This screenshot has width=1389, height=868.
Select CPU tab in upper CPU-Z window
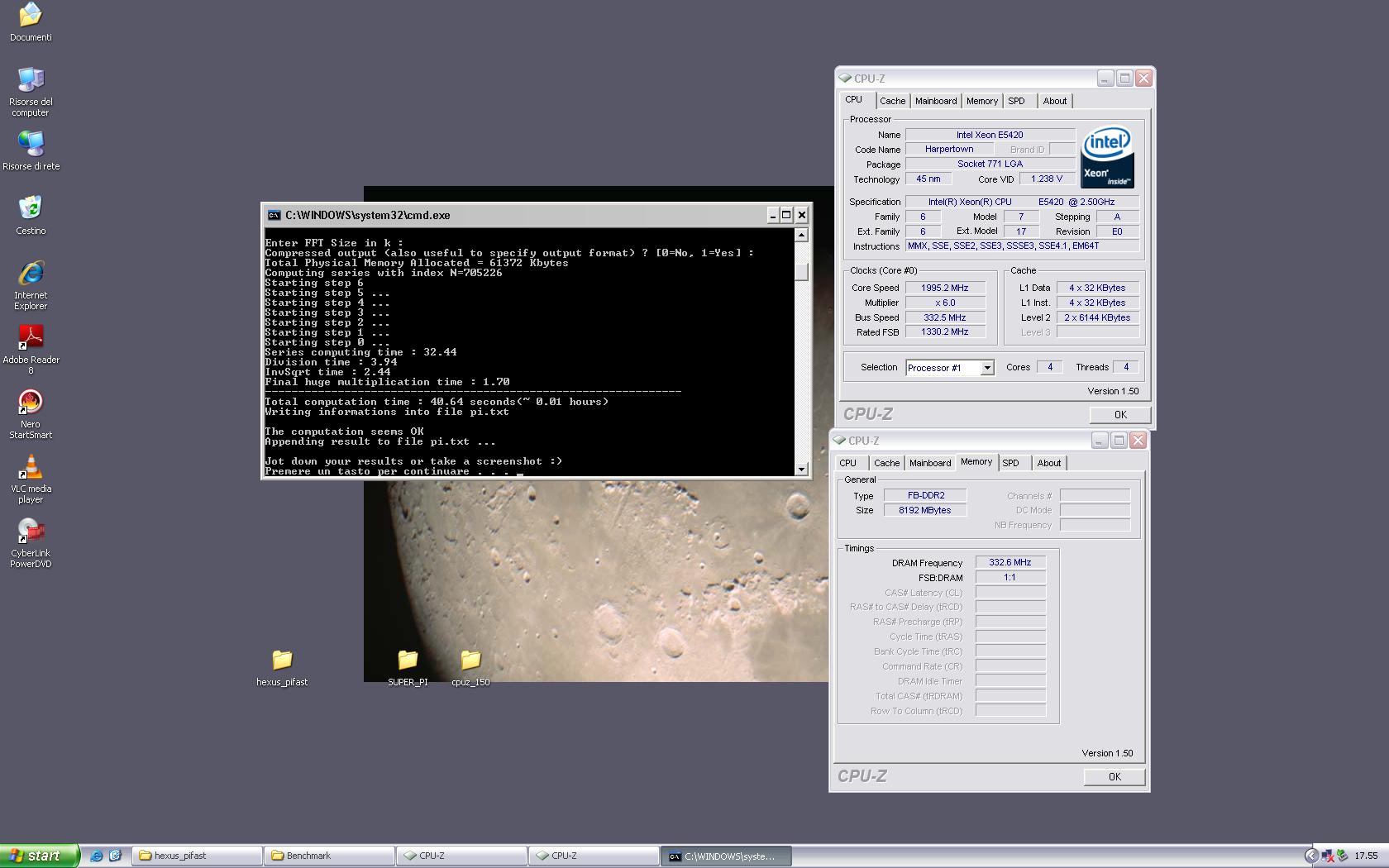click(x=854, y=100)
